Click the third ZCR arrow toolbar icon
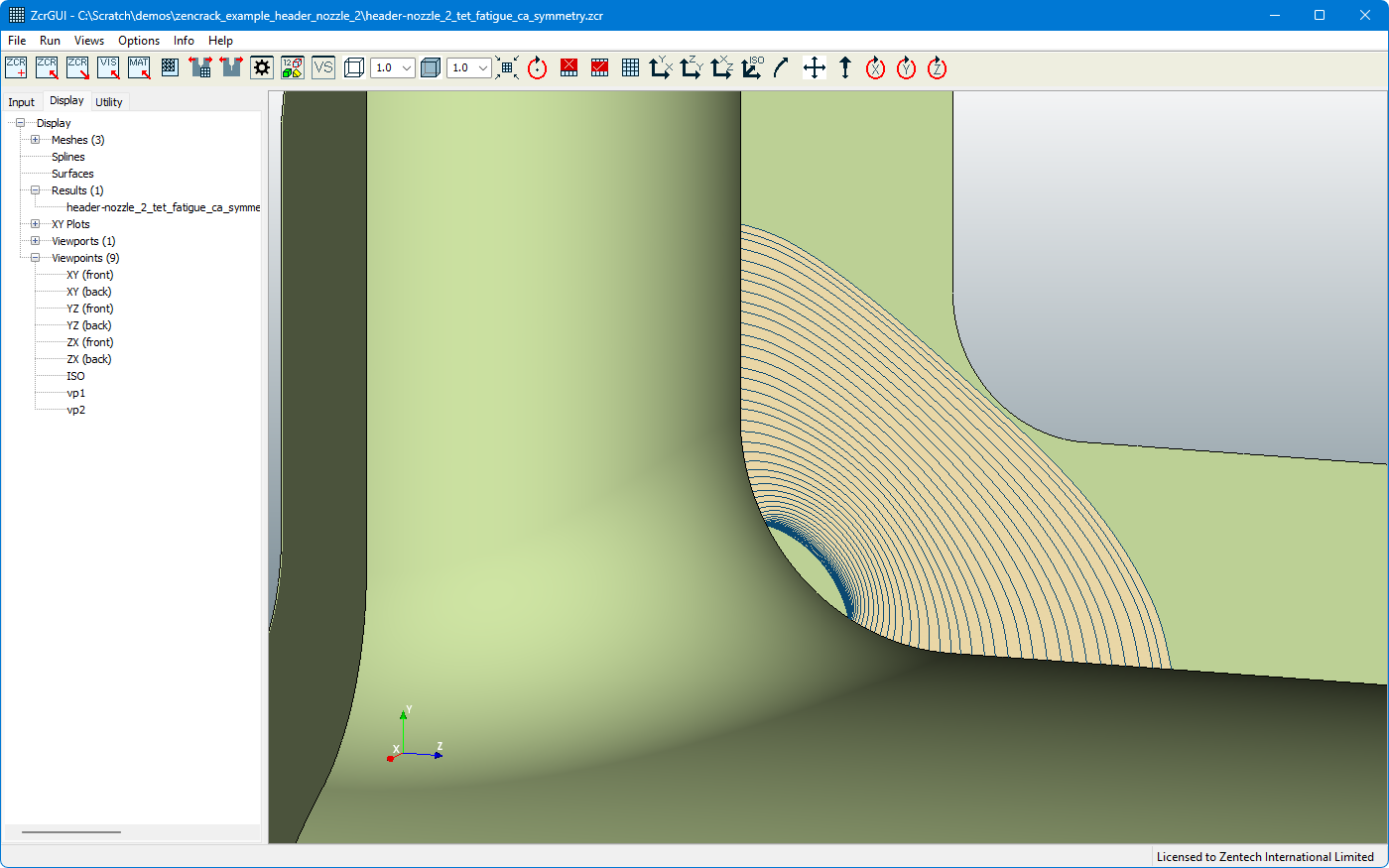Image resolution: width=1389 pixels, height=868 pixels. click(x=77, y=67)
